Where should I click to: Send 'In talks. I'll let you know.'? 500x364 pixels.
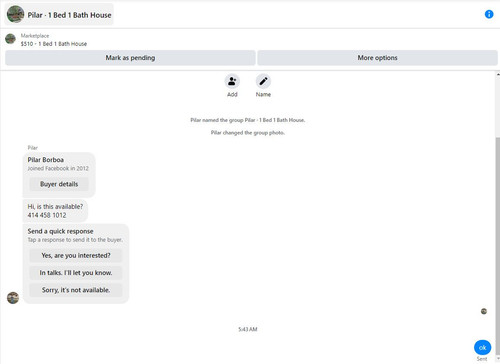76,273
